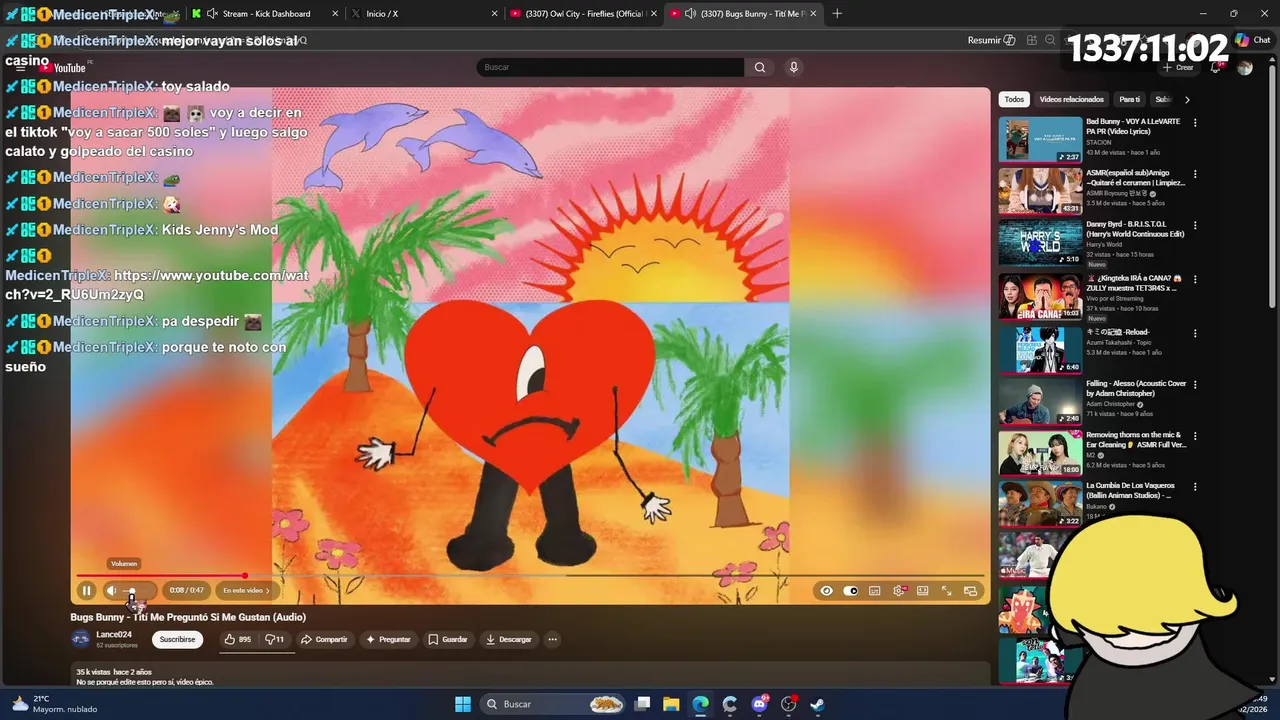Enter fullscreen mode on the video
1280x720 pixels.
(947, 591)
